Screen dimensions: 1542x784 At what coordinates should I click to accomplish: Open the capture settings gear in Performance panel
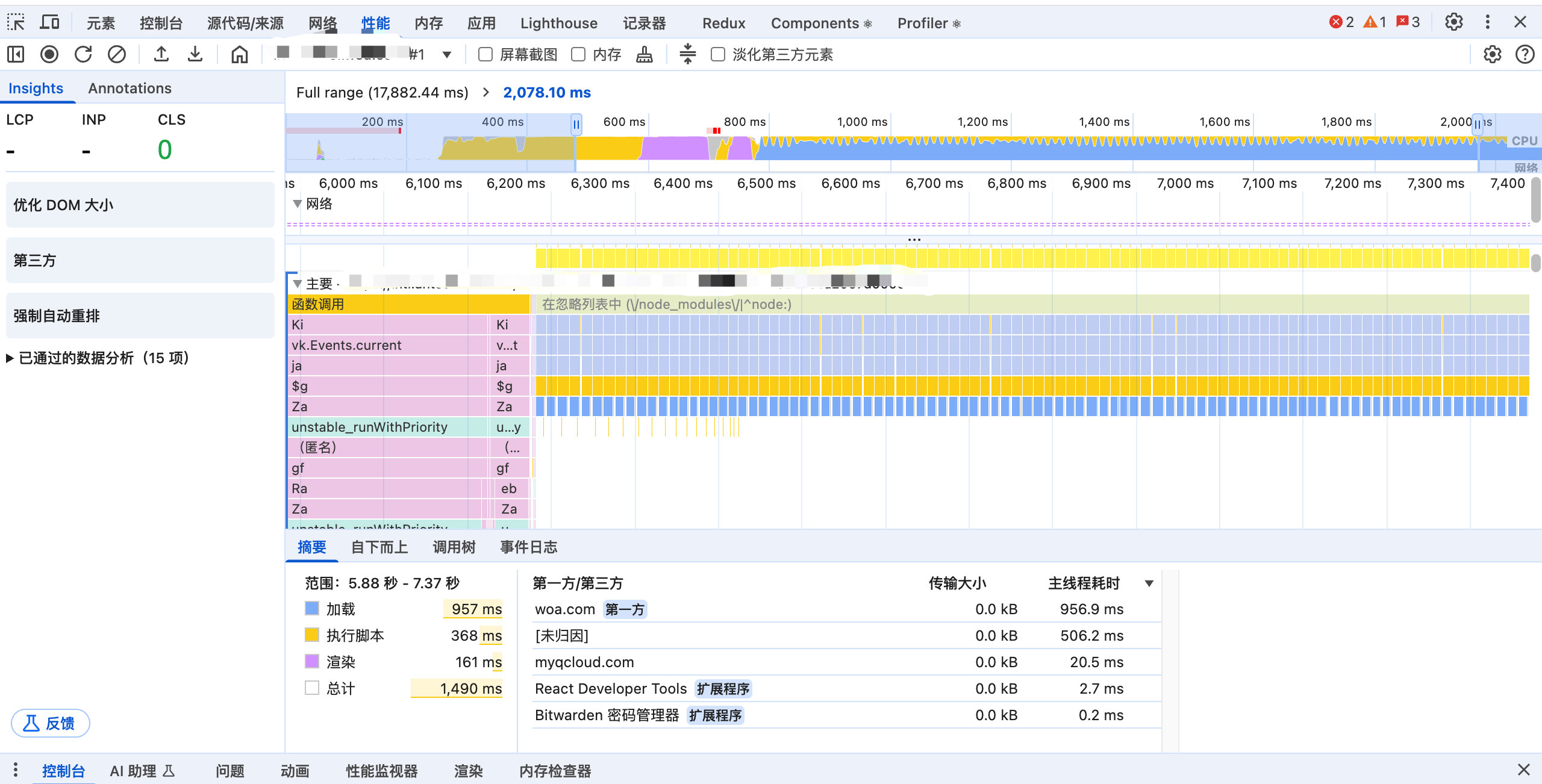[x=1492, y=54]
